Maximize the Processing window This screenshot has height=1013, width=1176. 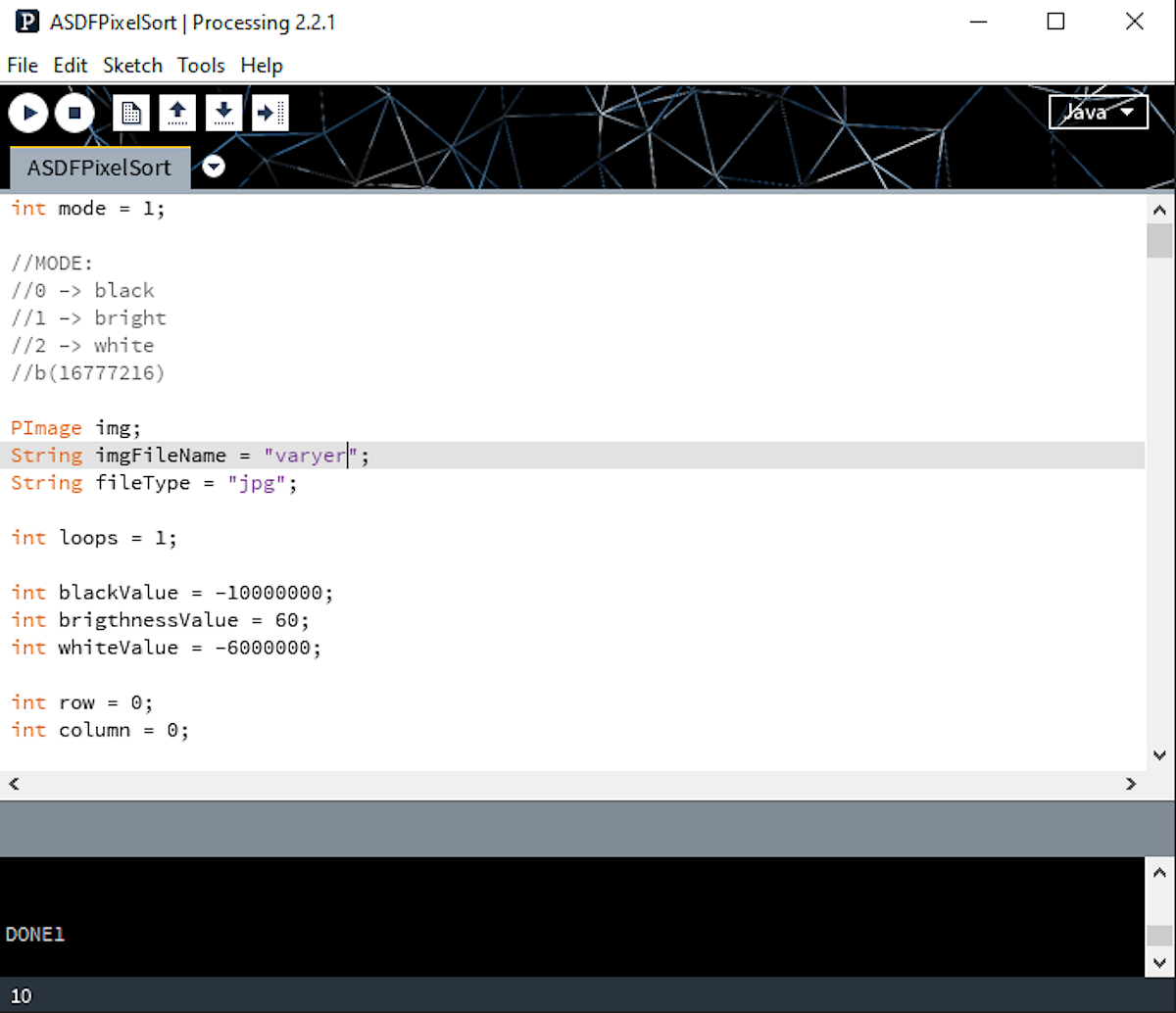tap(1055, 22)
